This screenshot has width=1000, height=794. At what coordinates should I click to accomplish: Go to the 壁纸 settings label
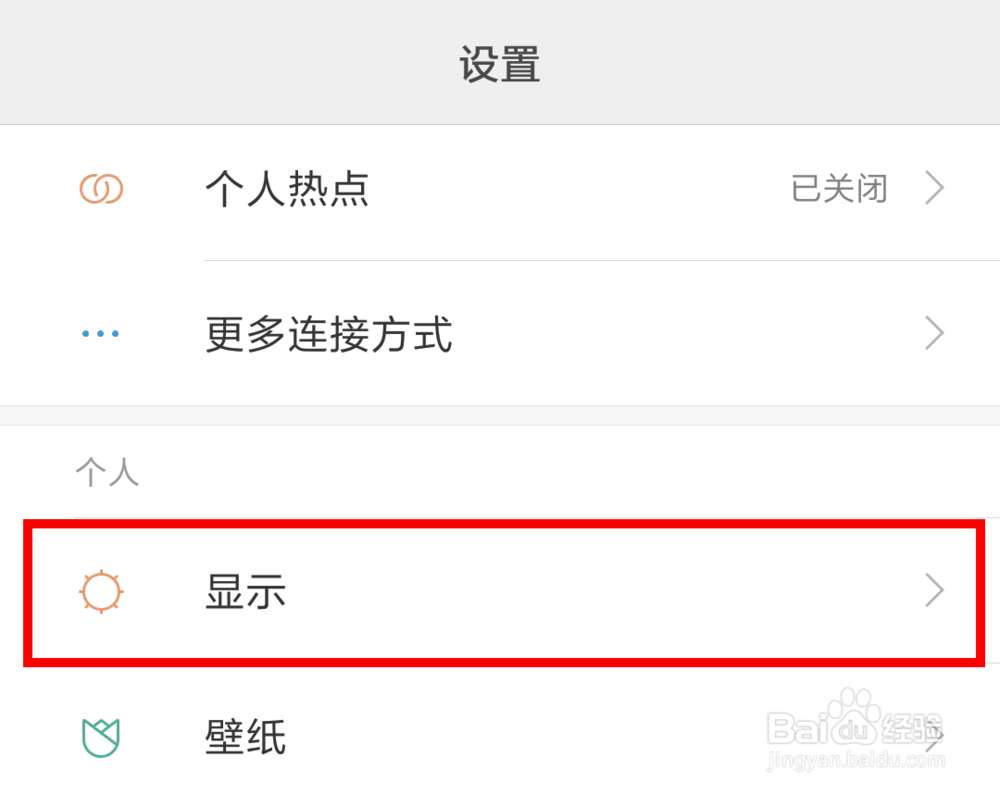[x=246, y=738]
